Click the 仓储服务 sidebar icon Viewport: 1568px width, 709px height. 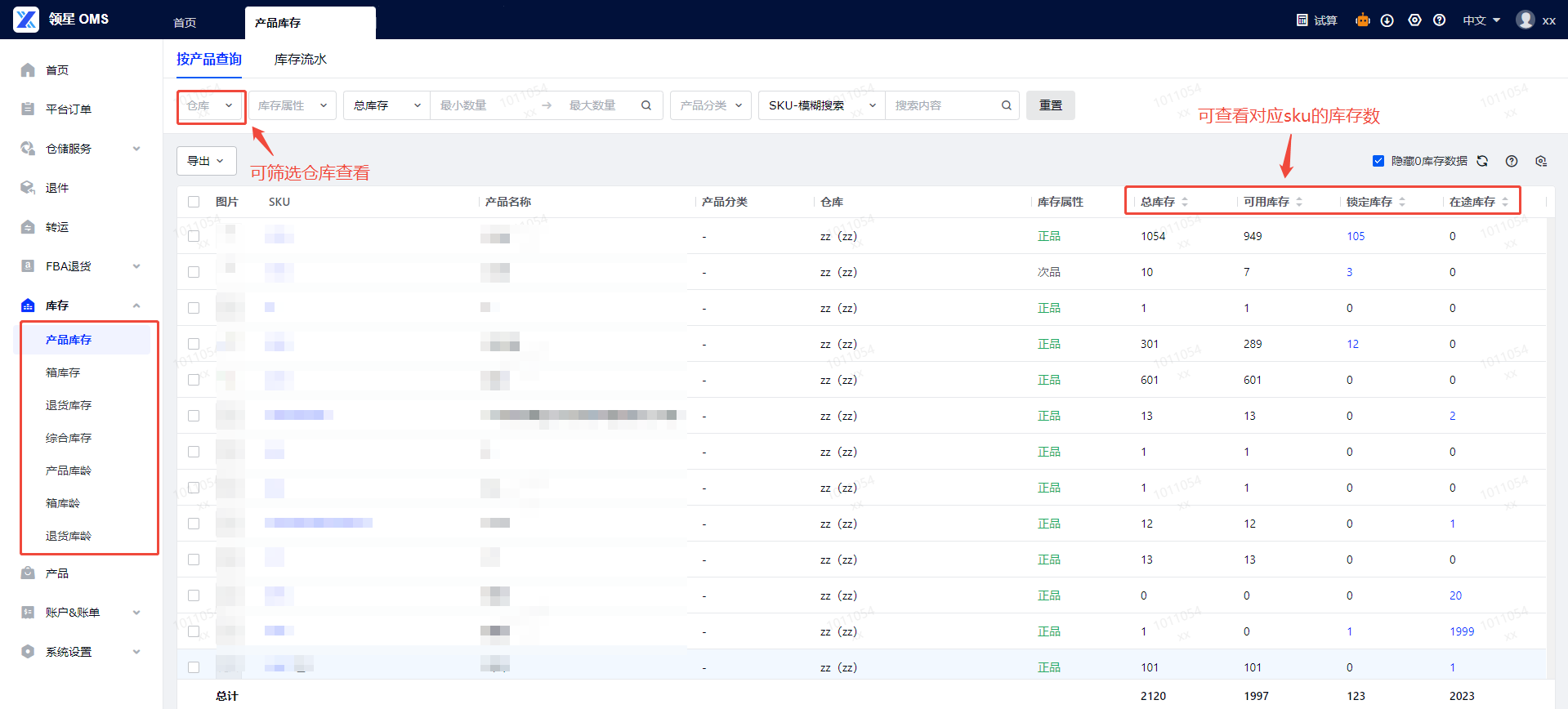[x=28, y=149]
